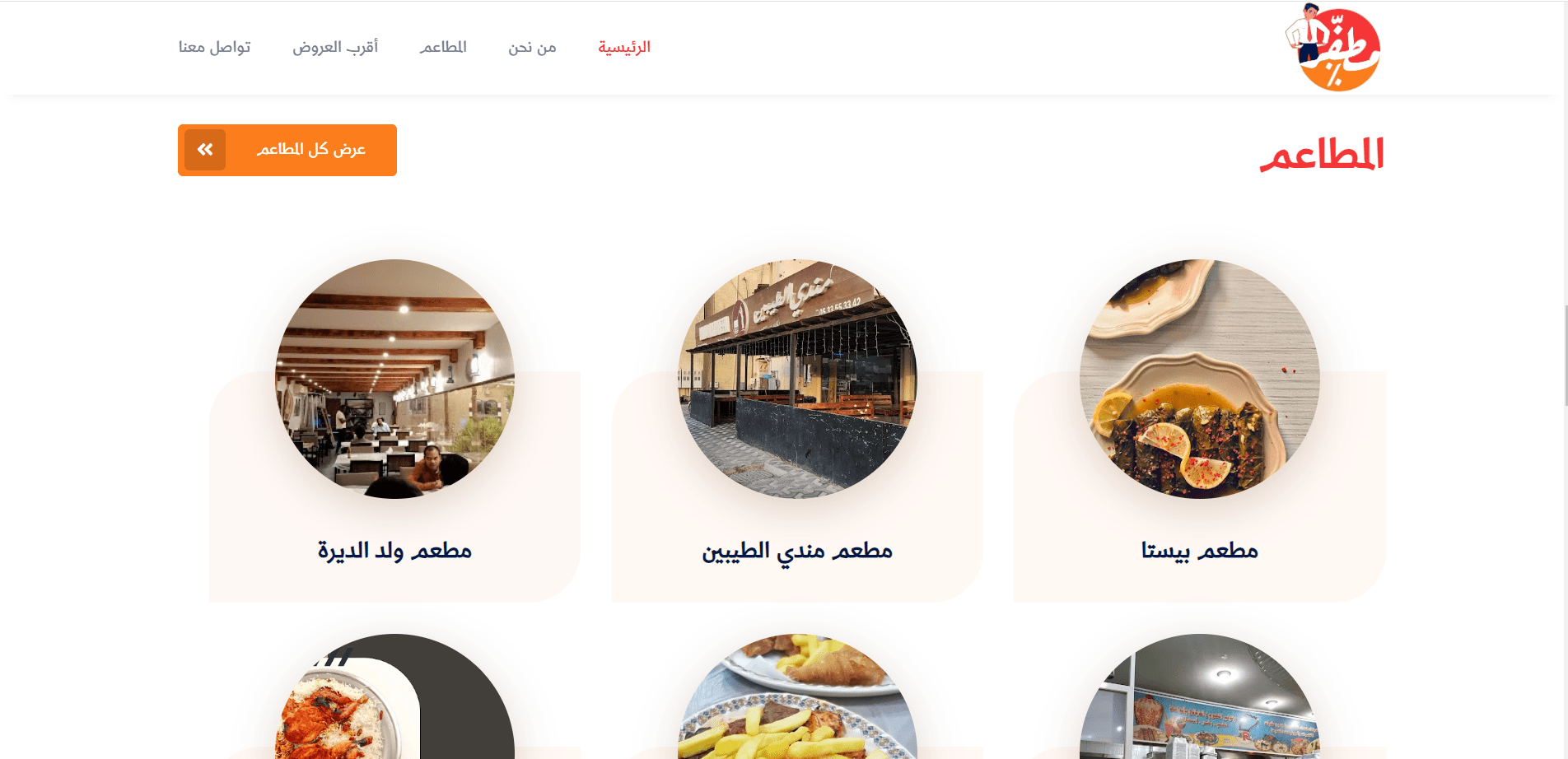Click the Mandi restaurant storefront photo
The height and width of the screenshot is (759, 1568).
click(x=797, y=379)
